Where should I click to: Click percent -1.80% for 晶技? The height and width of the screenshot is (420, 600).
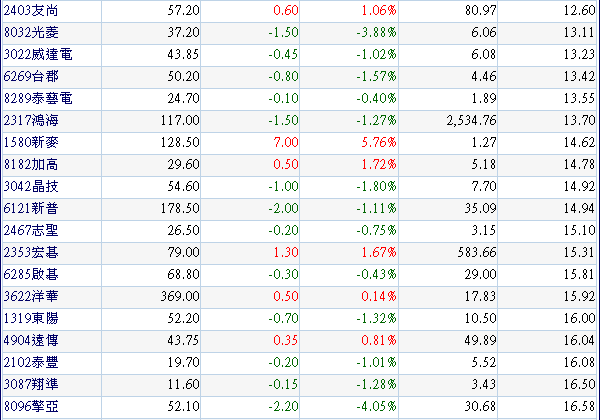point(377,186)
